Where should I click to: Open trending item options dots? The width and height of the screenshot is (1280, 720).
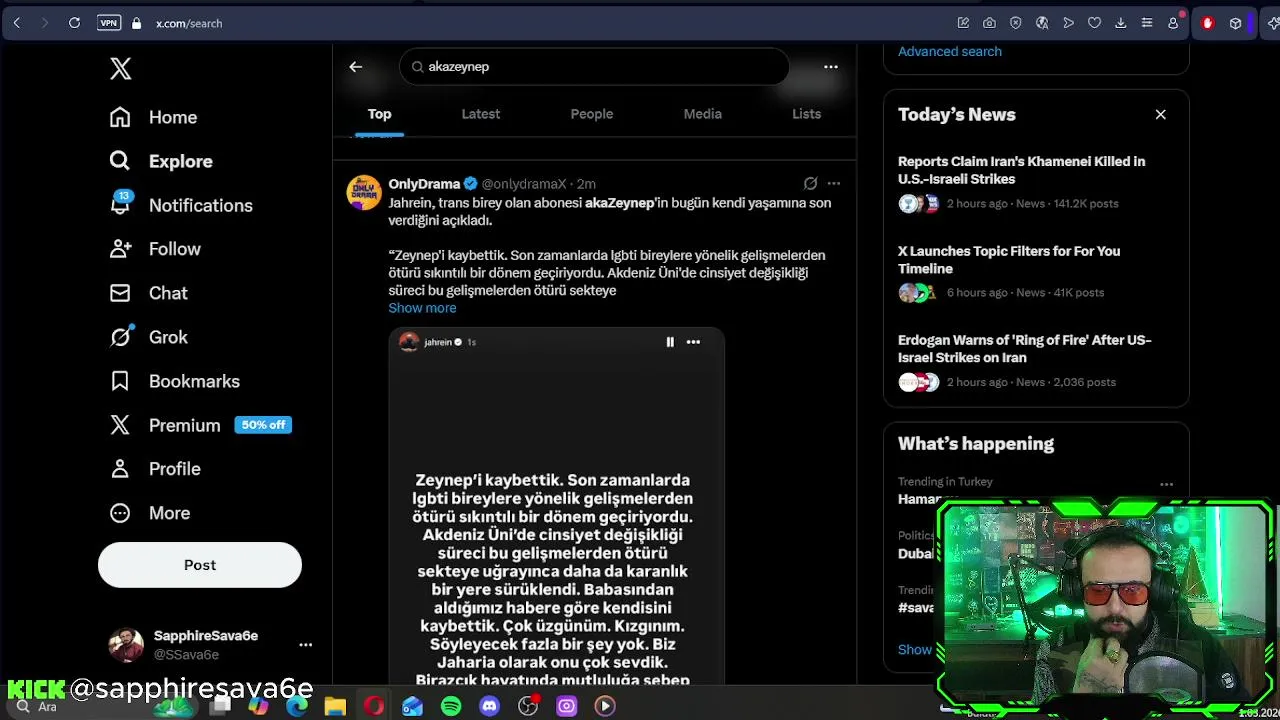coord(1166,484)
